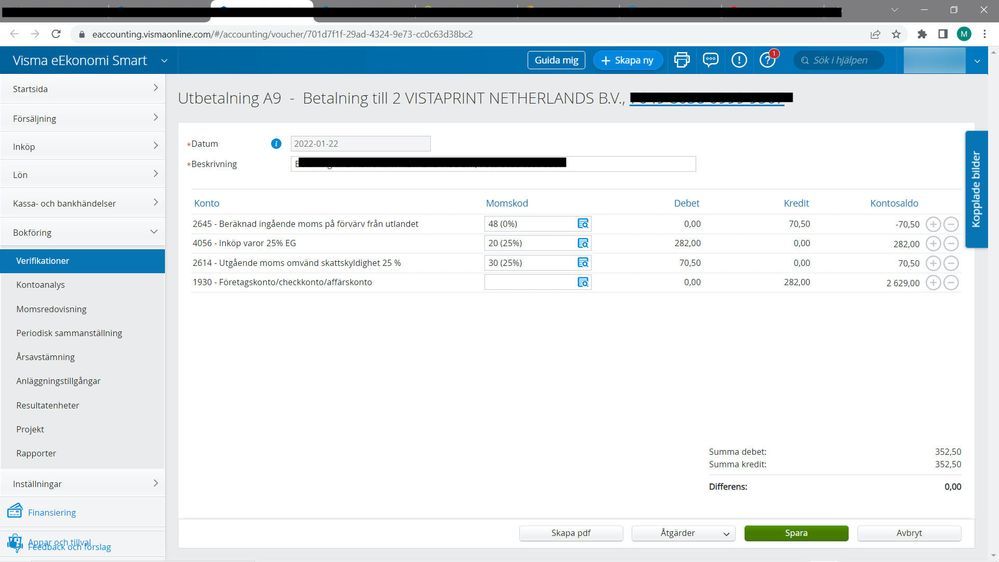Open Resultatenheter page
This screenshot has height=562, width=999.
[x=47, y=405]
